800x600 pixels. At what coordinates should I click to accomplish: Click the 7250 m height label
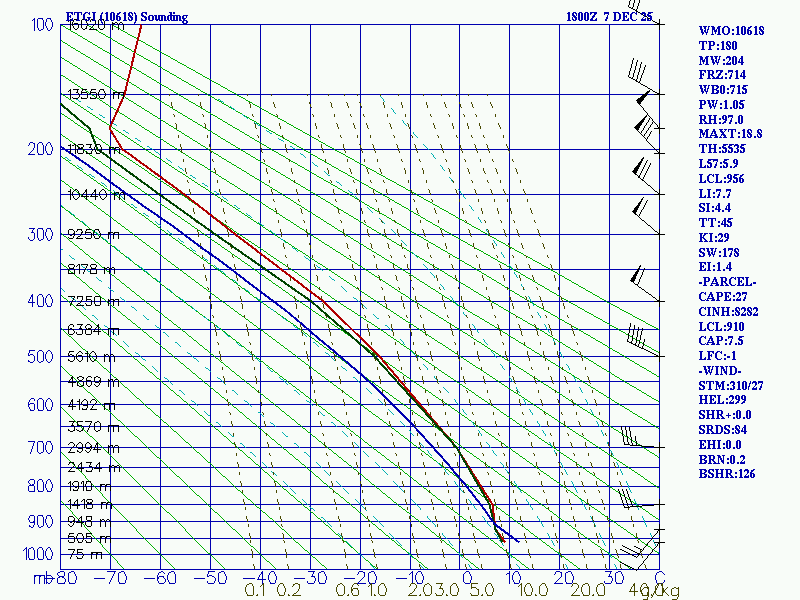(x=93, y=301)
